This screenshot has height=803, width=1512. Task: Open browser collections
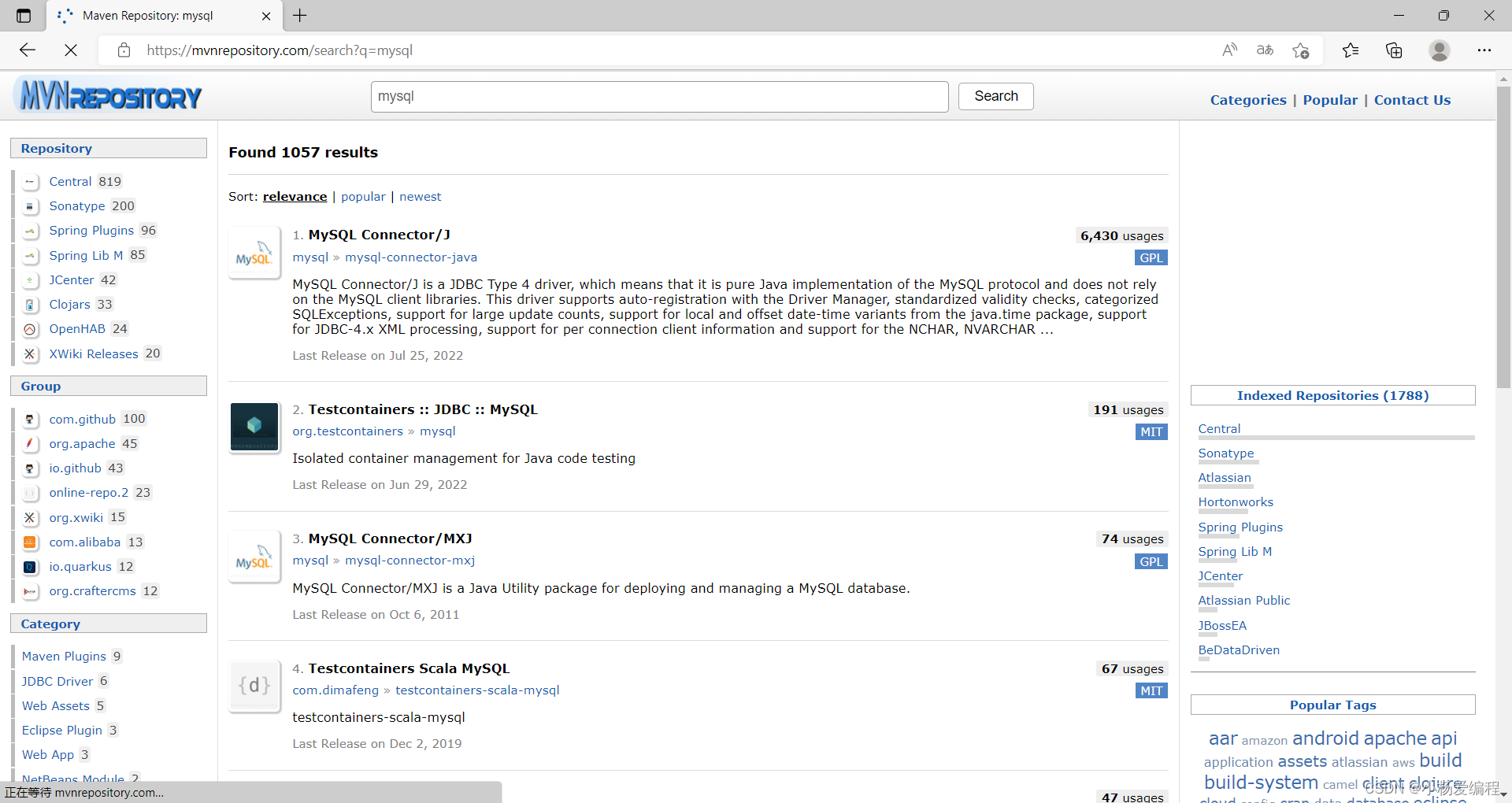(x=1394, y=50)
